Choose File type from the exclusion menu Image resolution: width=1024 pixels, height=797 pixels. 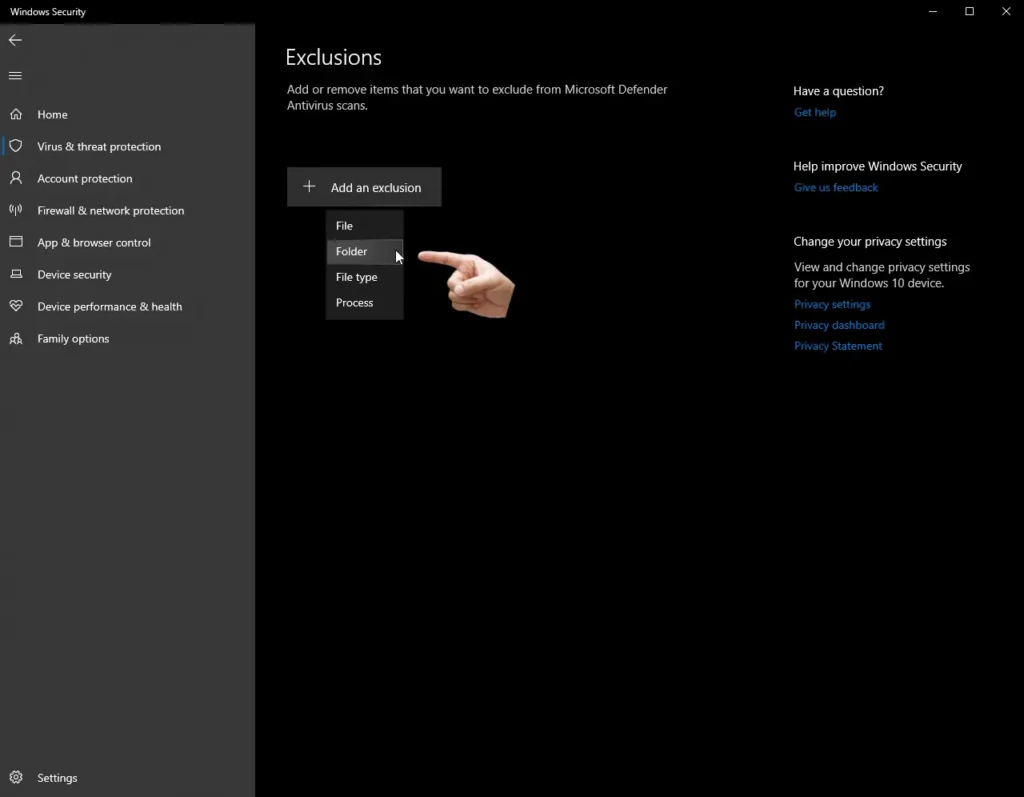click(364, 277)
